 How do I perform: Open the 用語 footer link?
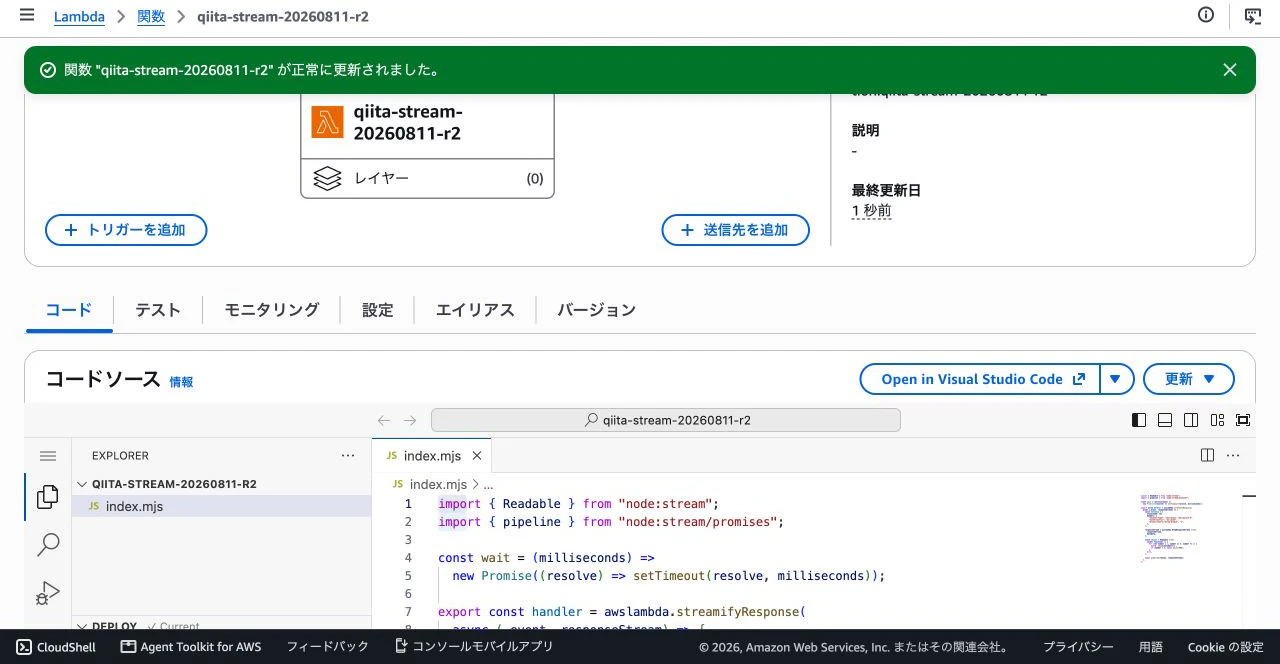click(1151, 647)
